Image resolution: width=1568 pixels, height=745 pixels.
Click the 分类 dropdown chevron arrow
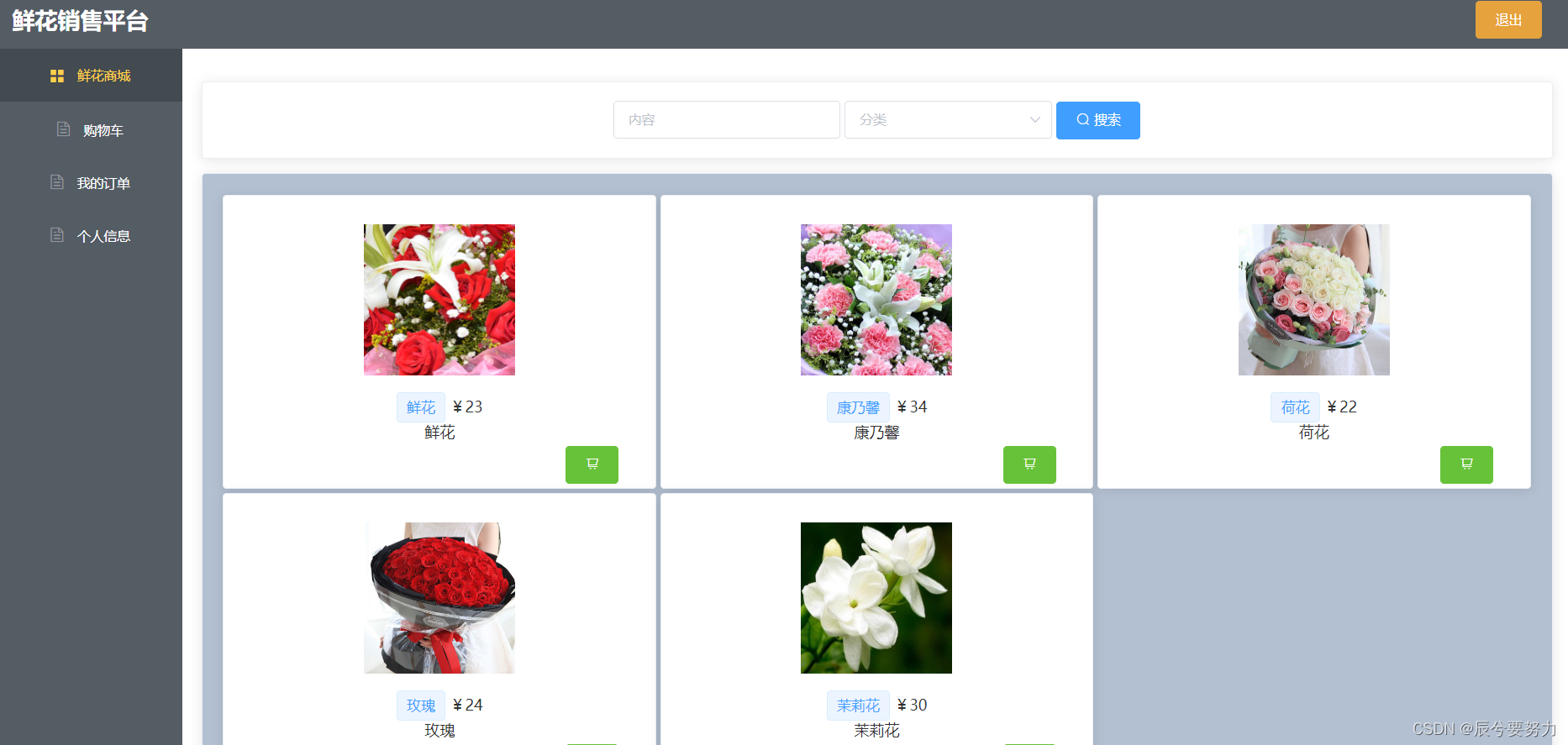[1035, 120]
